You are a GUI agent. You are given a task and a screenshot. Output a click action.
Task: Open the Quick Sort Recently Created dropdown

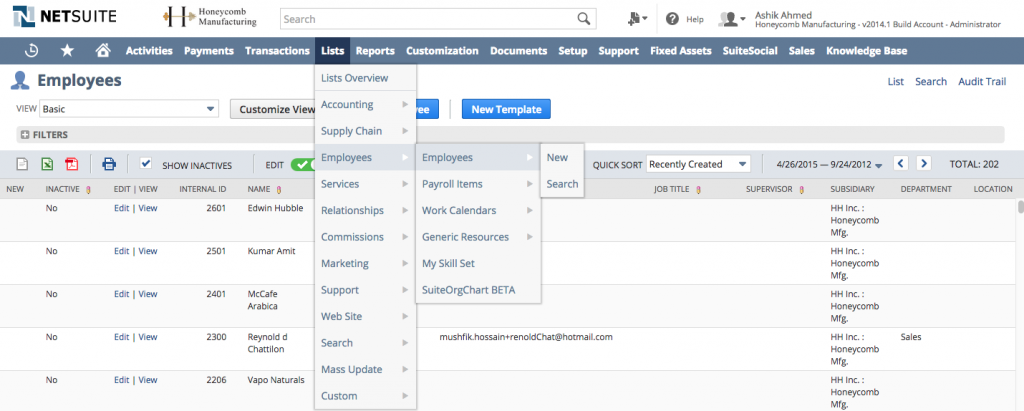coord(698,164)
